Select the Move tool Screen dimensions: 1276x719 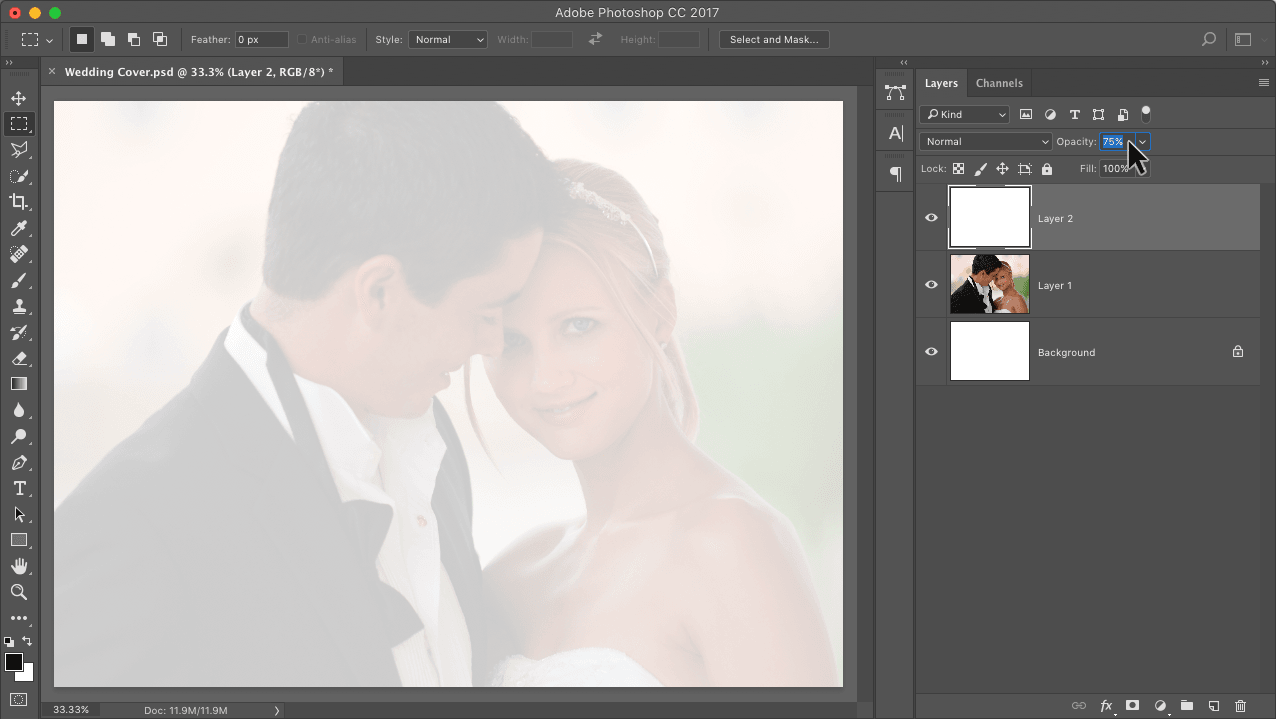point(19,98)
